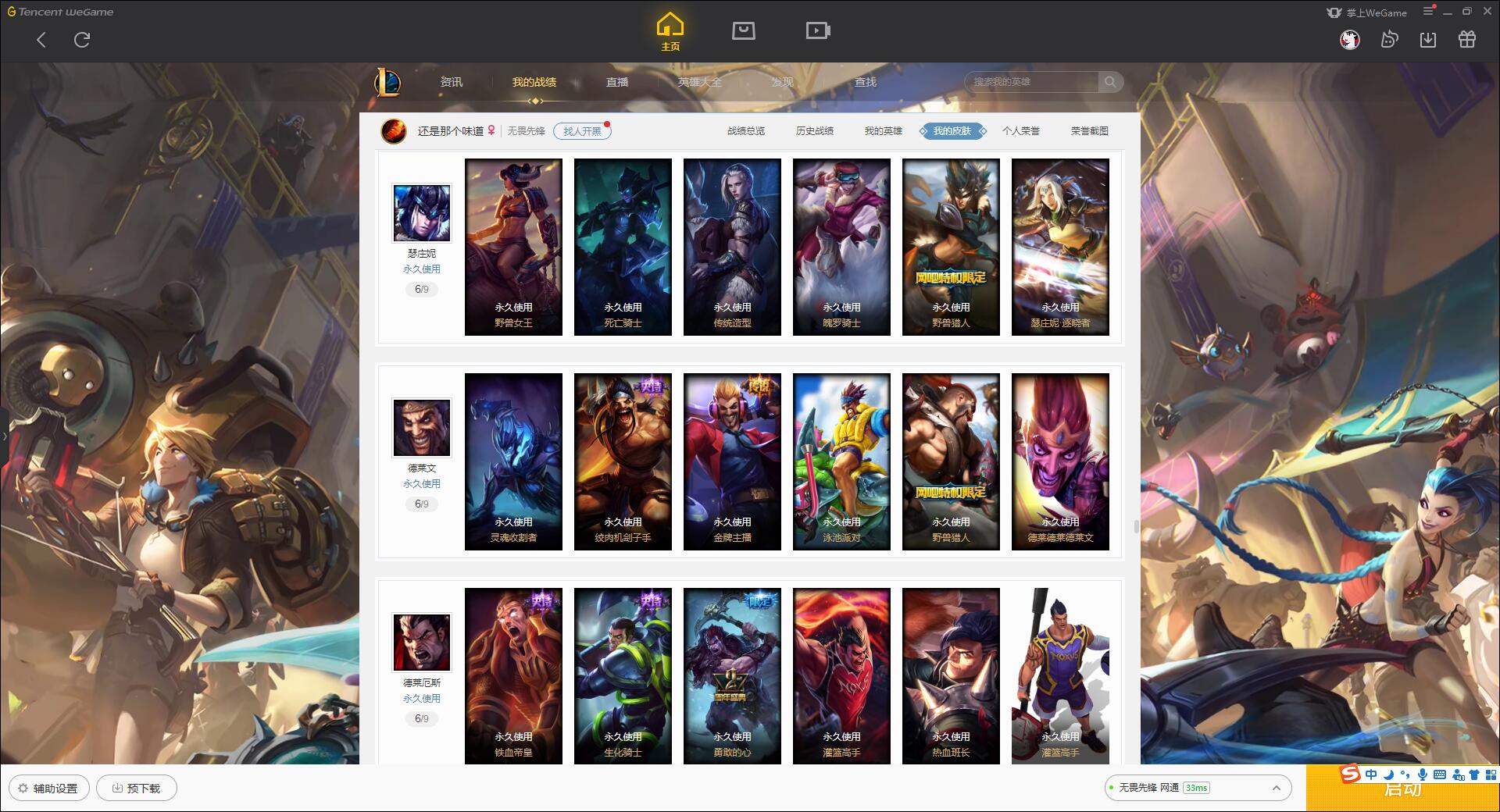Open the 个人荣誉 sub-tab
This screenshot has width=1500, height=812.
click(x=1021, y=131)
